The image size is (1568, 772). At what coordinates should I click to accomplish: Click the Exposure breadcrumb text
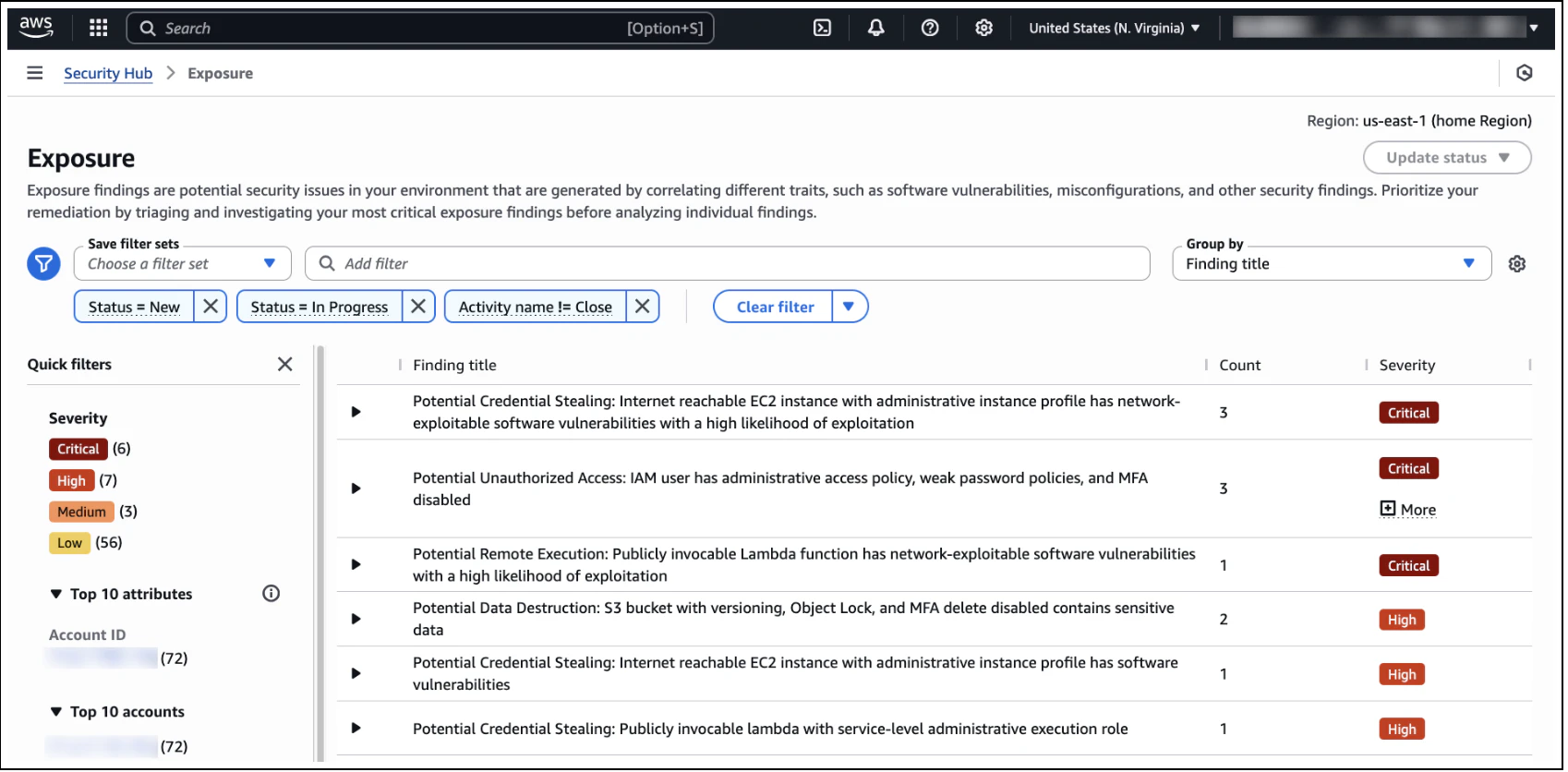(x=221, y=74)
